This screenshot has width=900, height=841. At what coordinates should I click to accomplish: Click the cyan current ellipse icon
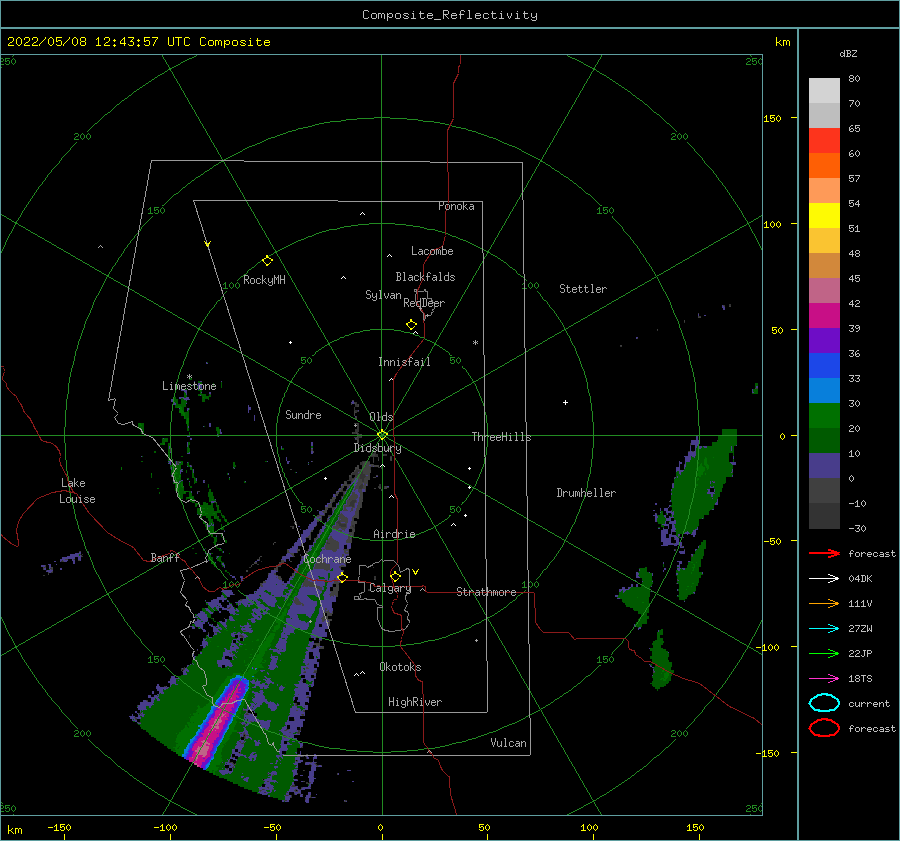824,703
